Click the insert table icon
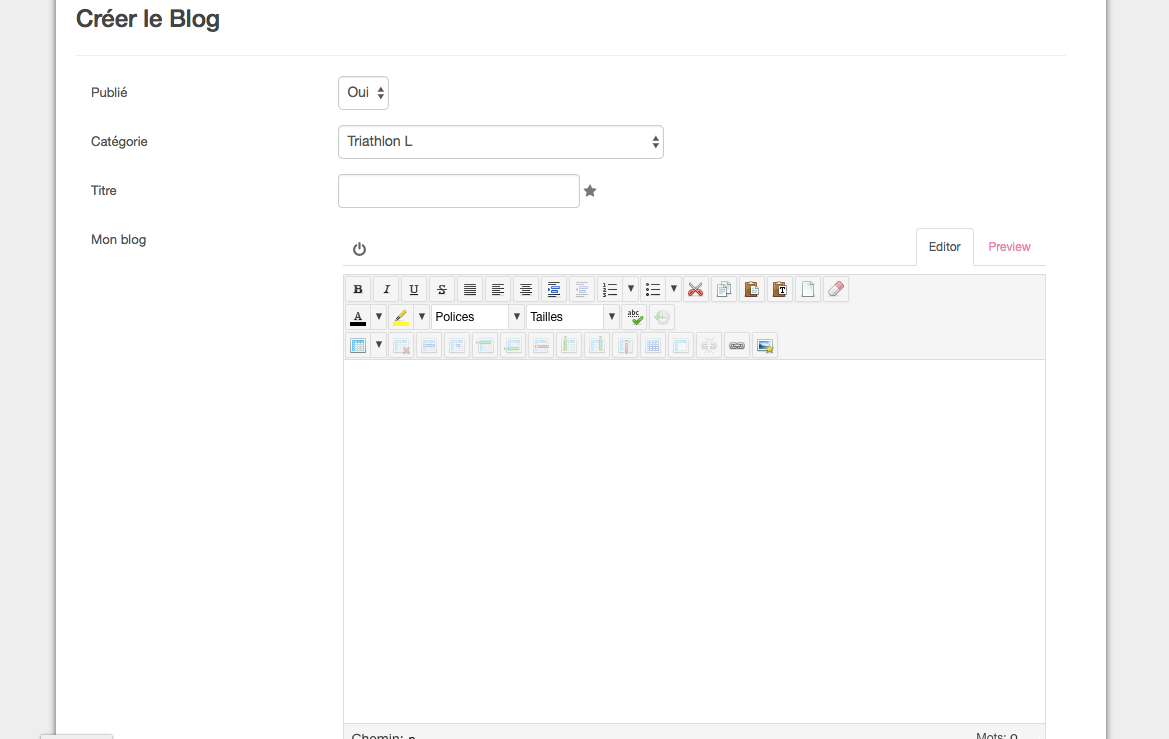This screenshot has width=1169, height=739. click(358, 346)
